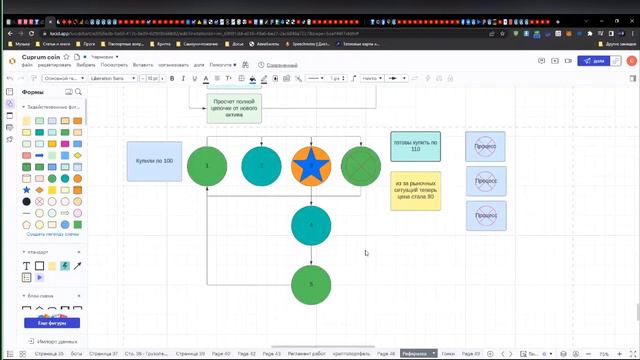640x360 pixels.
Task: Collapse the used shapes section
Action: 24,107
